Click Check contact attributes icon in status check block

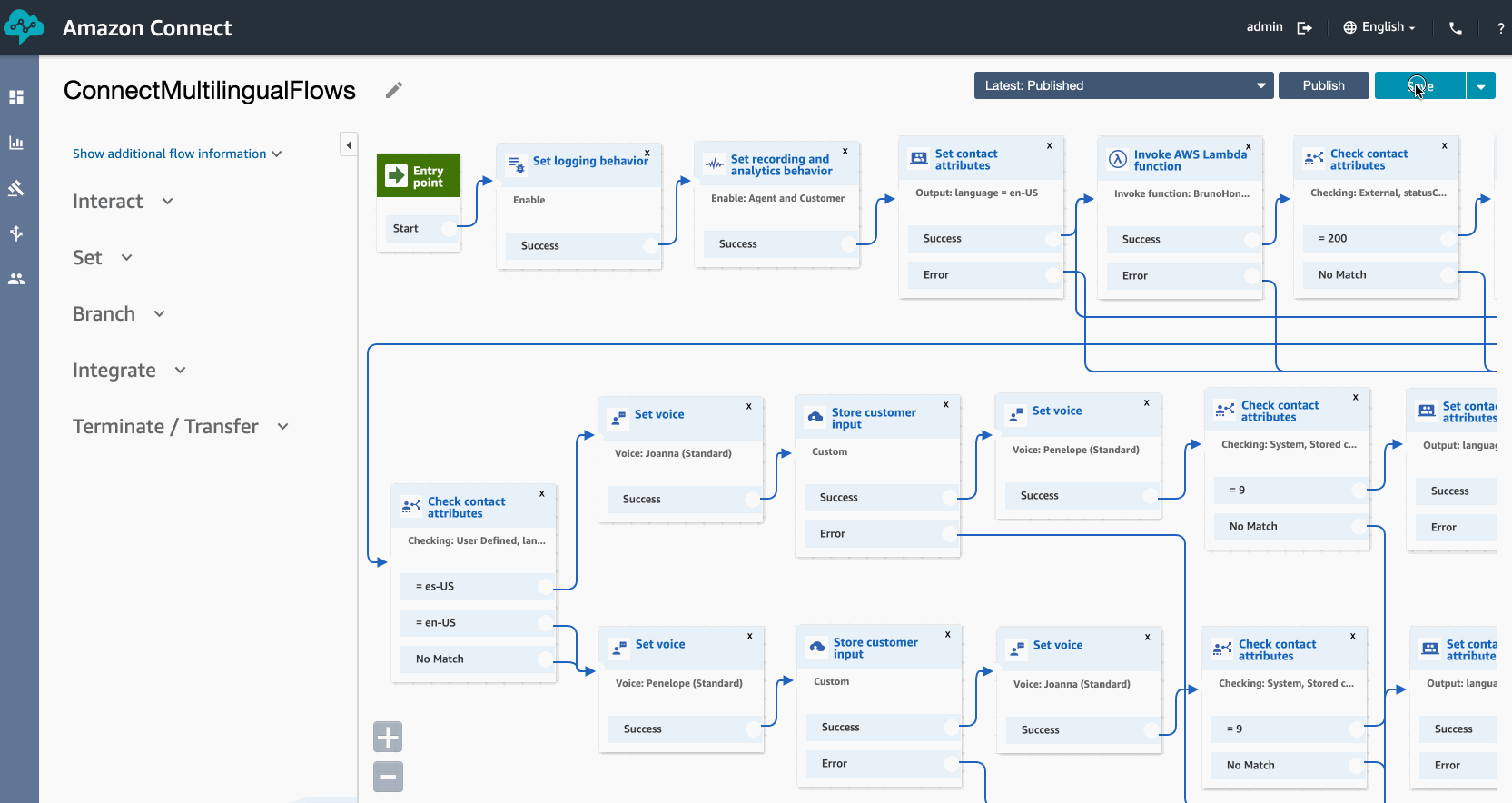[1314, 158]
